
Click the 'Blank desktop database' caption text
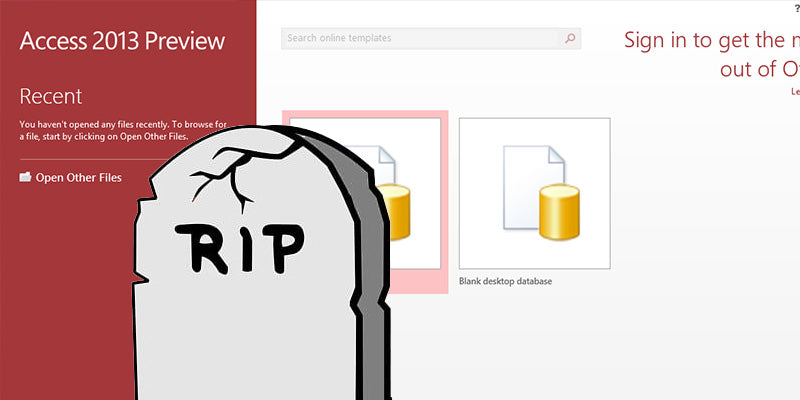tap(505, 281)
